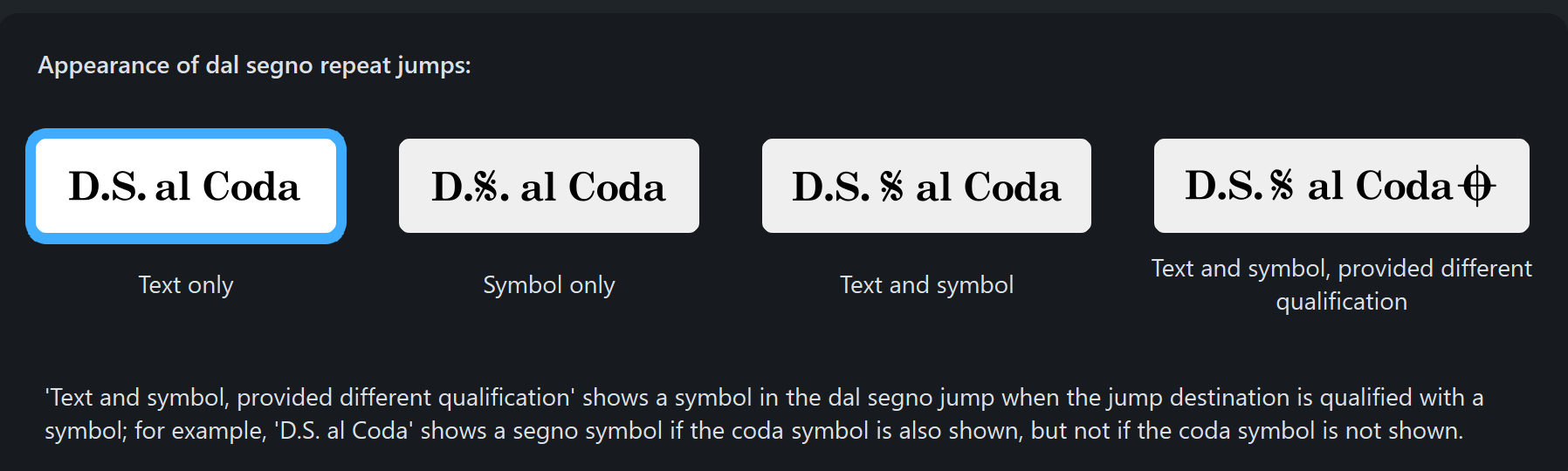Click the segno symbol in the third preview
This screenshot has height=471, width=1568.
pyautogui.click(x=891, y=187)
